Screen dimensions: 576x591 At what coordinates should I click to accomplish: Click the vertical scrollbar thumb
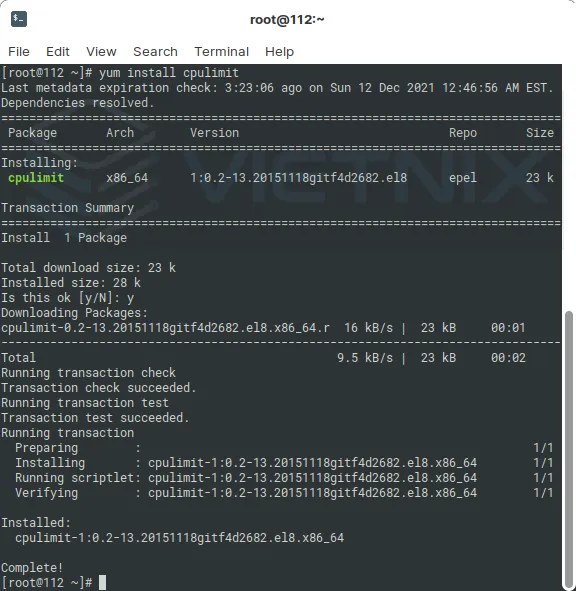569,451
